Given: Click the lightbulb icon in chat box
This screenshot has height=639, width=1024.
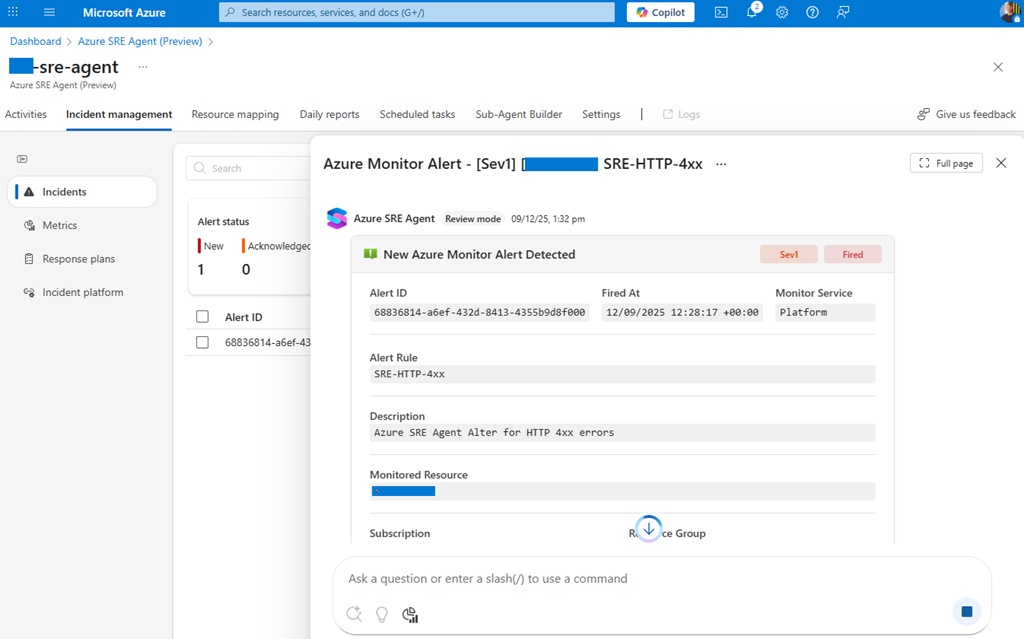Looking at the screenshot, I should 381,614.
